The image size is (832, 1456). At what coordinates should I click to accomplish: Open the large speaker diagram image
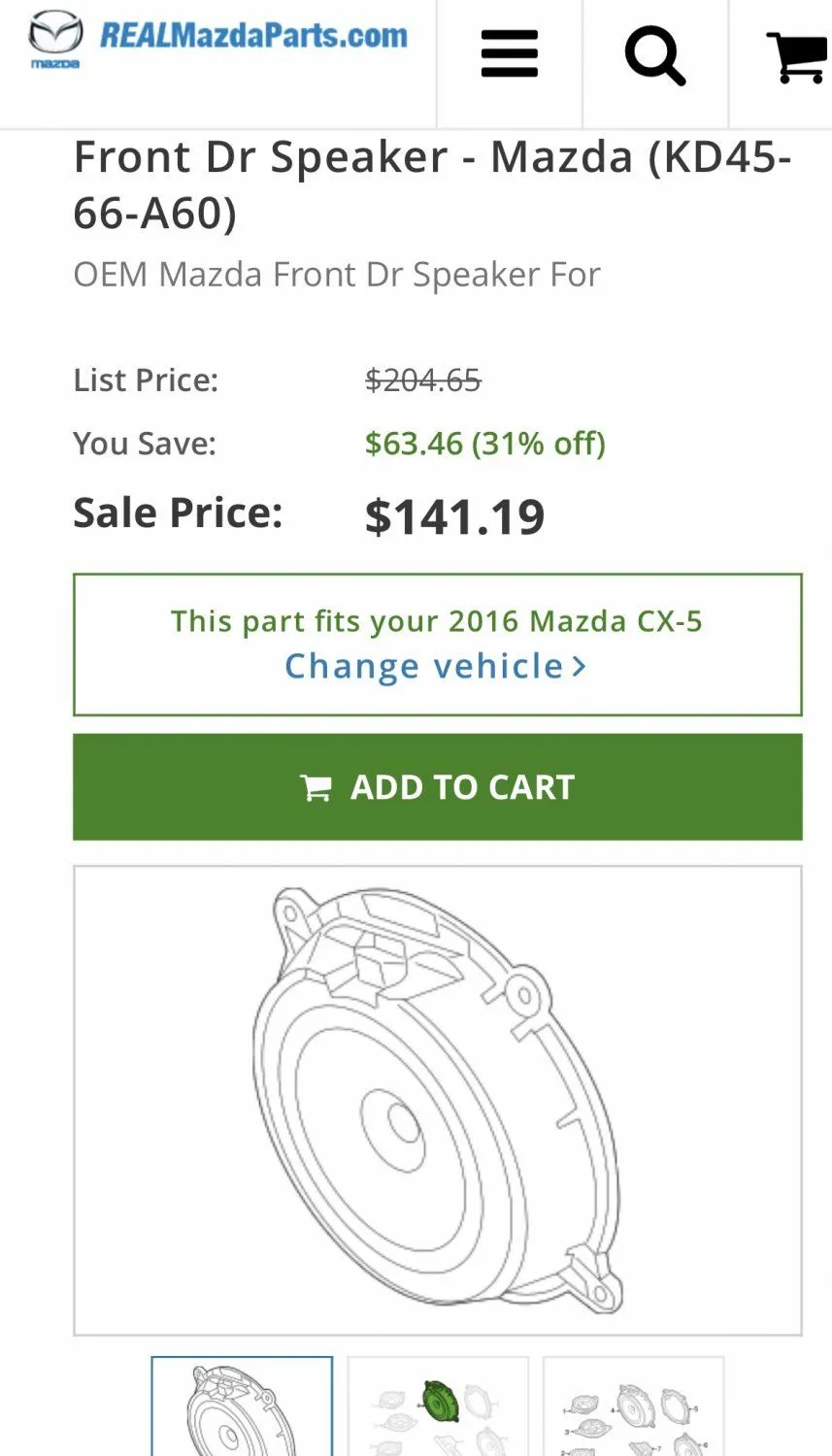click(438, 1100)
